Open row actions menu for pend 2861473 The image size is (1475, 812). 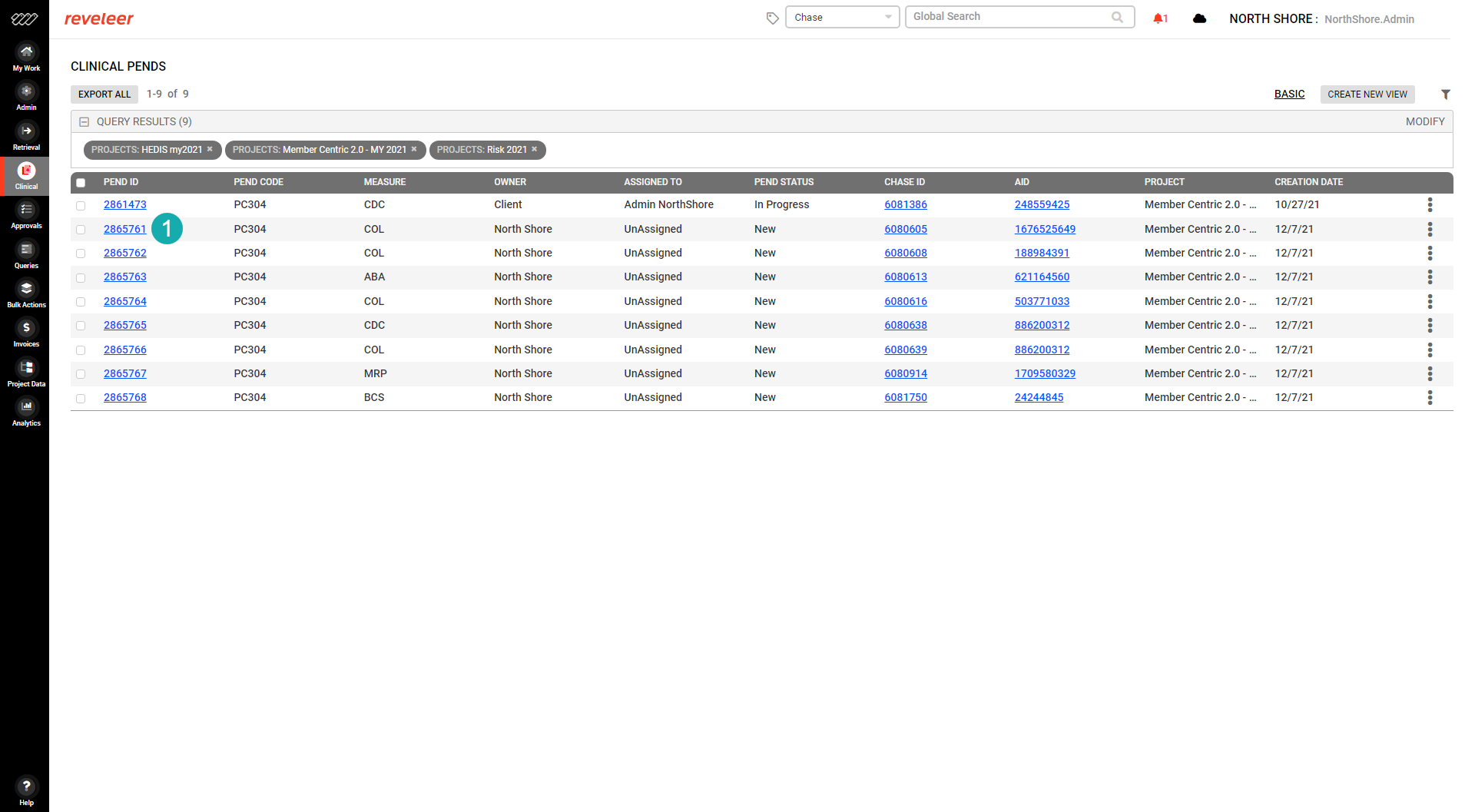click(x=1430, y=204)
